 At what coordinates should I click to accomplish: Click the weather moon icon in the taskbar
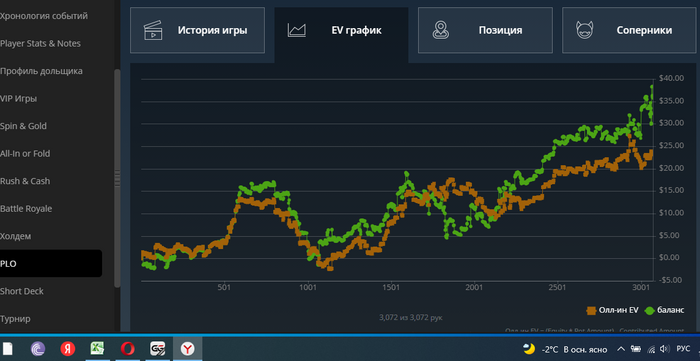529,349
